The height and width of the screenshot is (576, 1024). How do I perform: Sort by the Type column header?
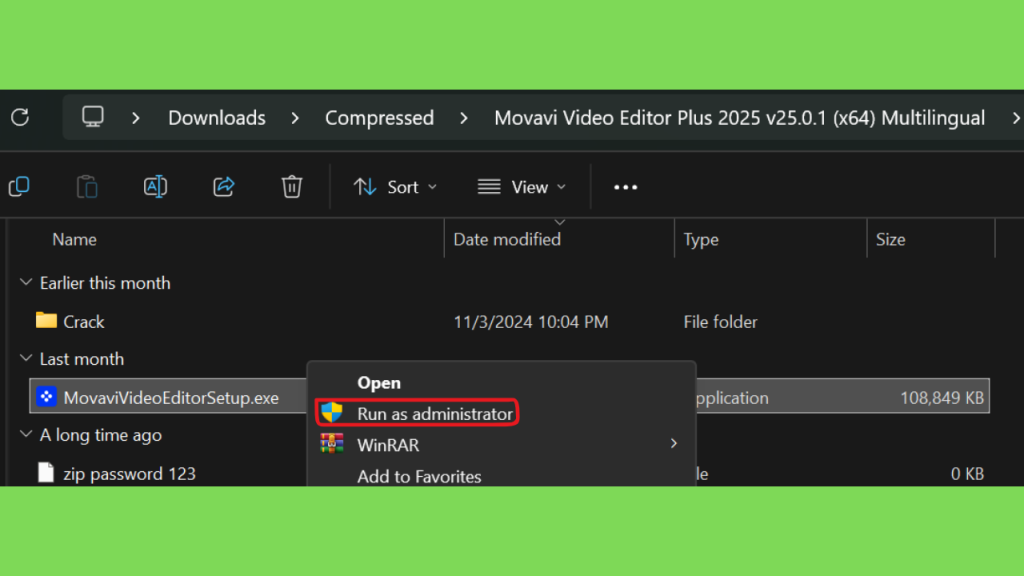pyautogui.click(x=701, y=240)
